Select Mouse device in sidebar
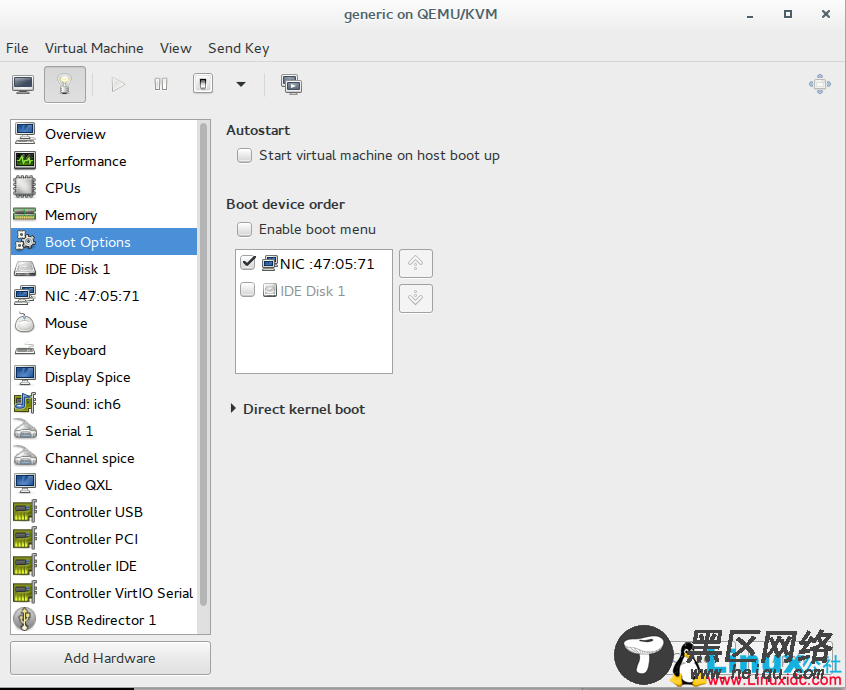This screenshot has width=846, height=690. [x=104, y=323]
